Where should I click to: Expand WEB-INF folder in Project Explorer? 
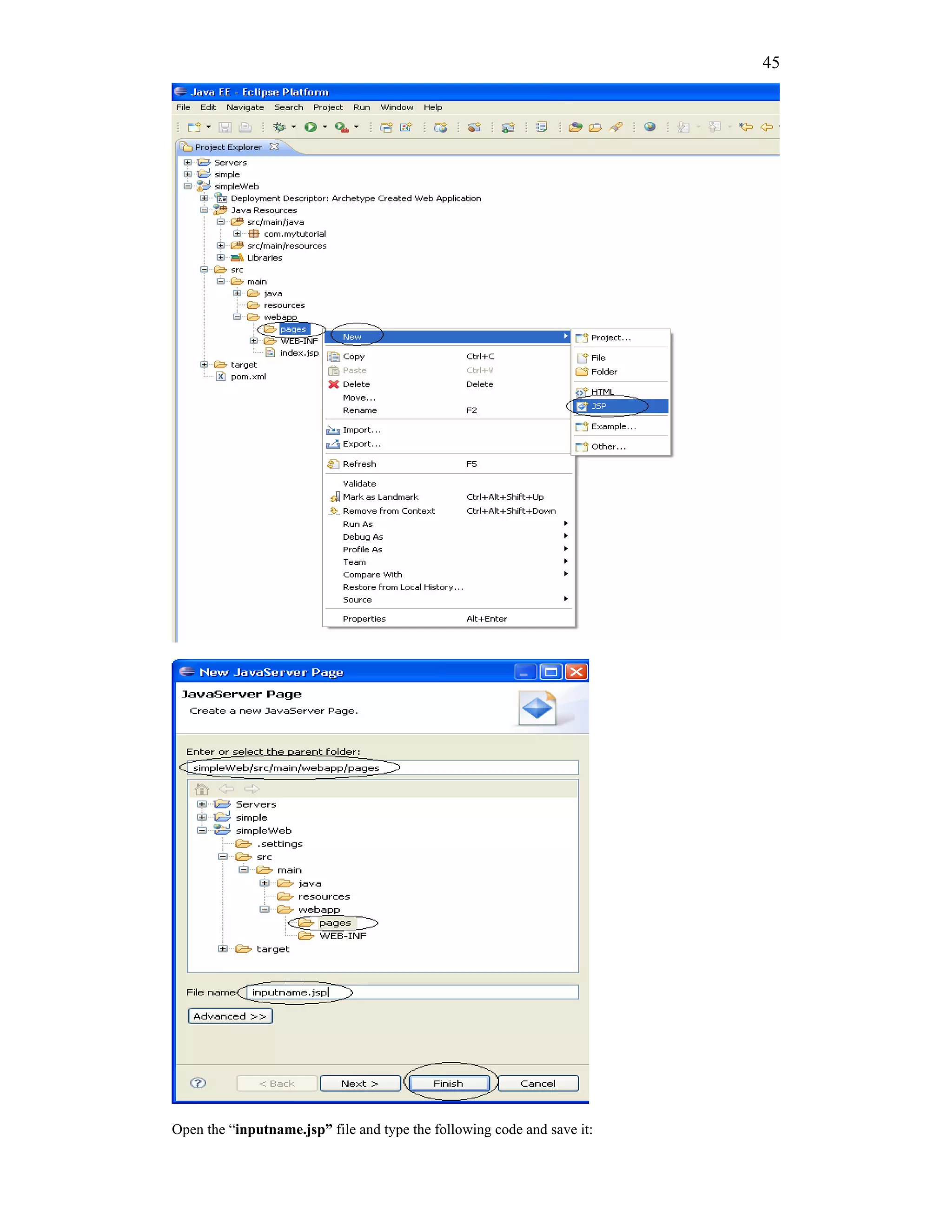(x=254, y=341)
